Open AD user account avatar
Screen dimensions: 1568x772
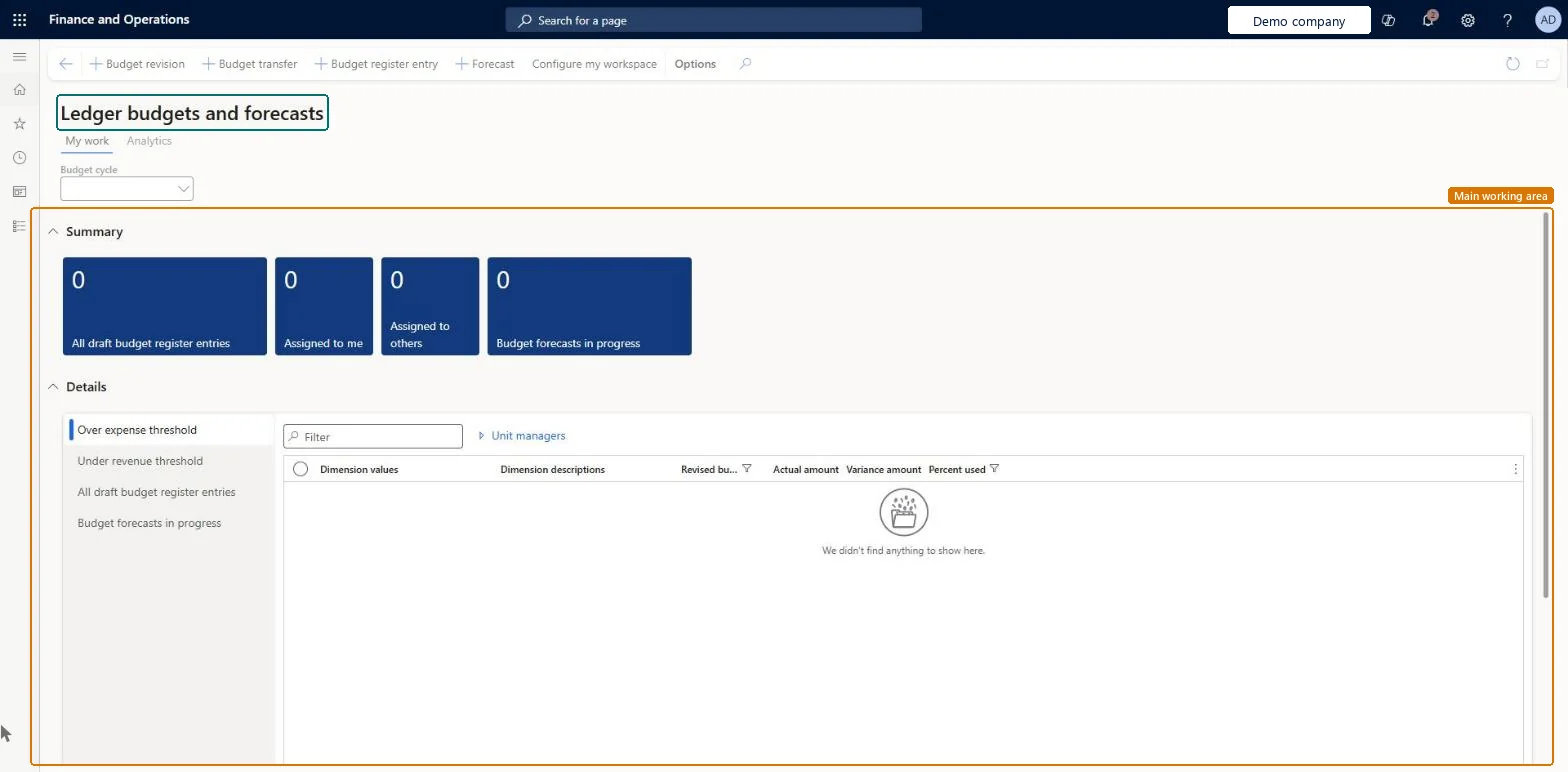click(1547, 20)
